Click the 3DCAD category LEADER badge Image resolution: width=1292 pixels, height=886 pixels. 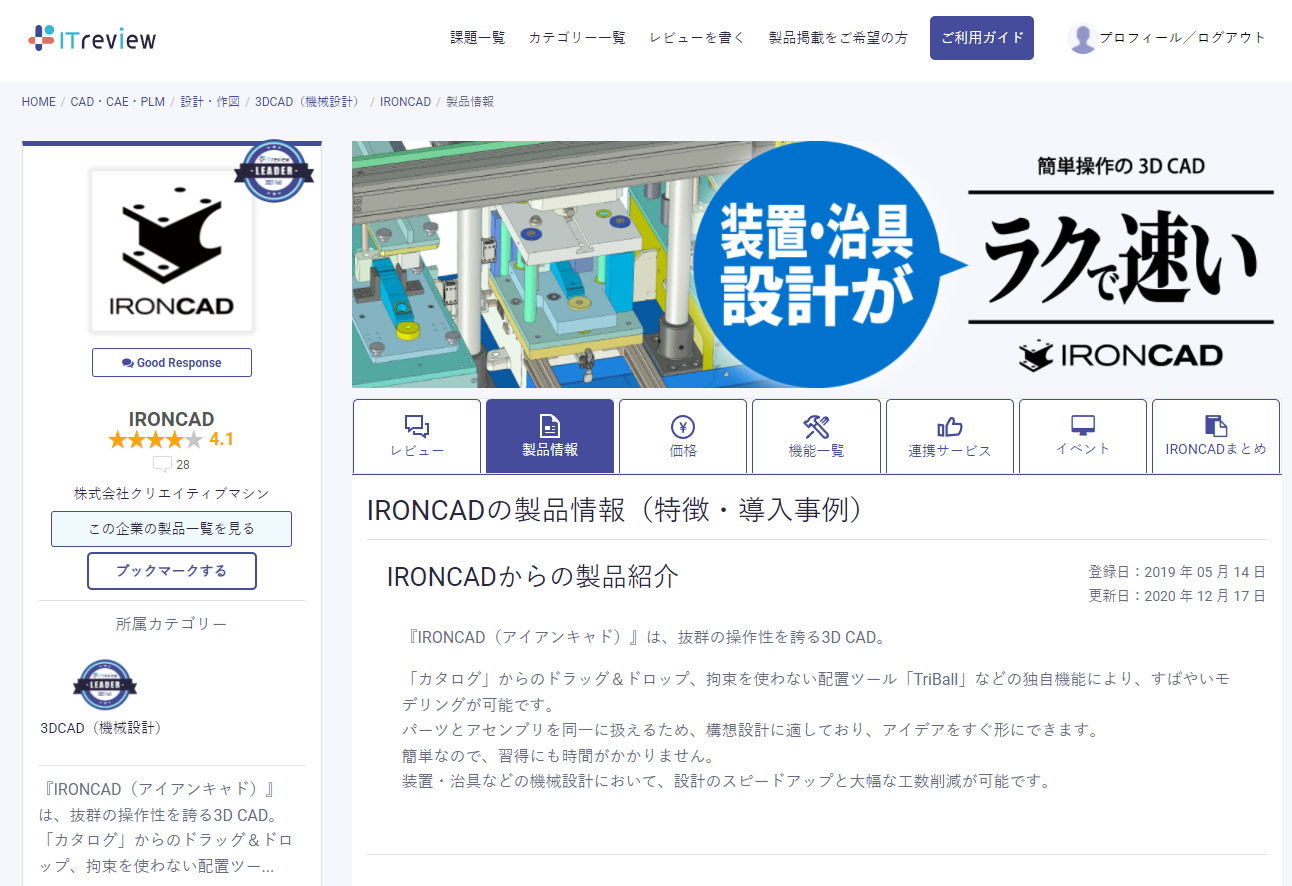pos(105,685)
